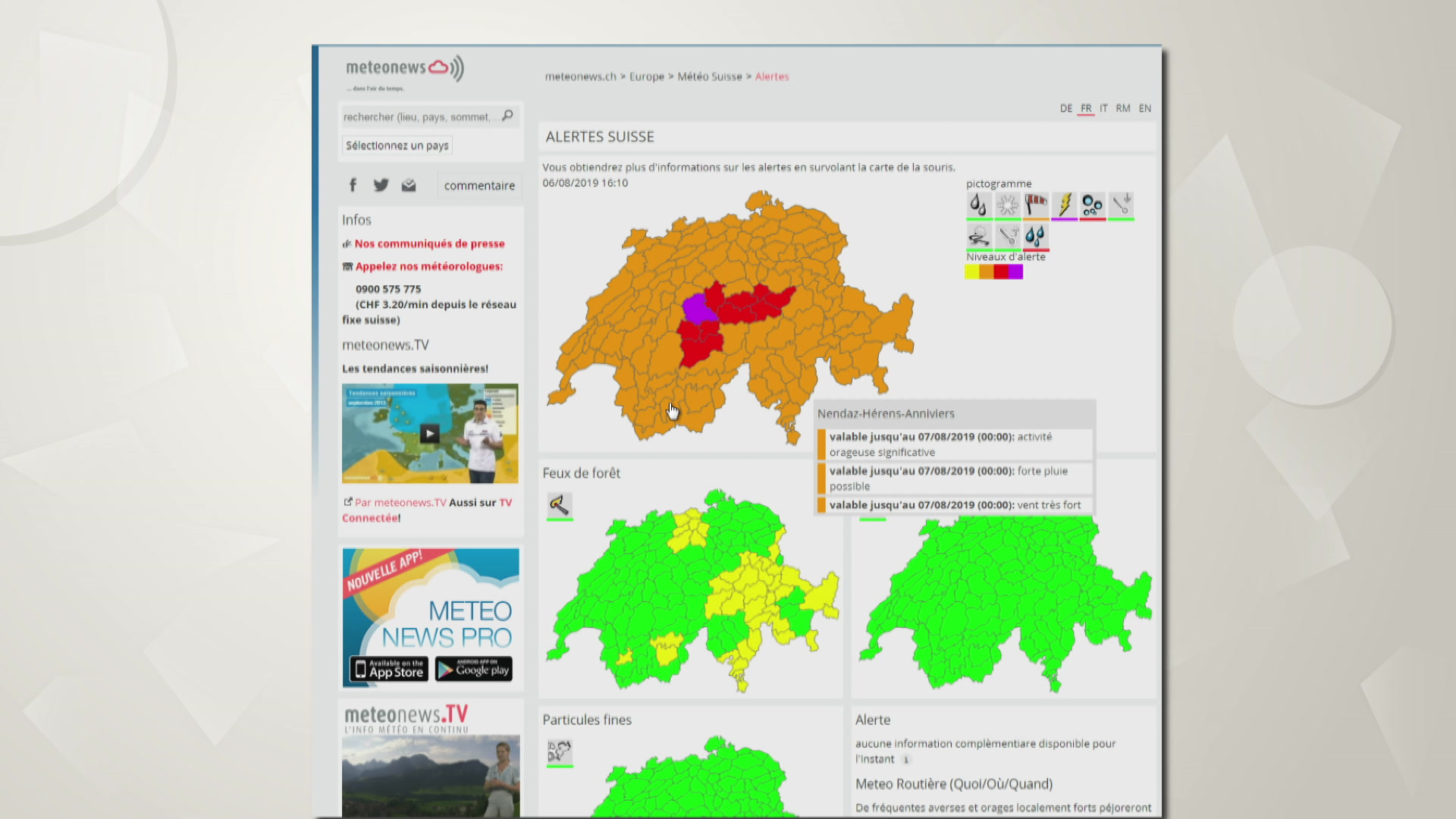Image resolution: width=1456 pixels, height=819 pixels.
Task: Click the rain drops pictogram
Action: point(979,205)
